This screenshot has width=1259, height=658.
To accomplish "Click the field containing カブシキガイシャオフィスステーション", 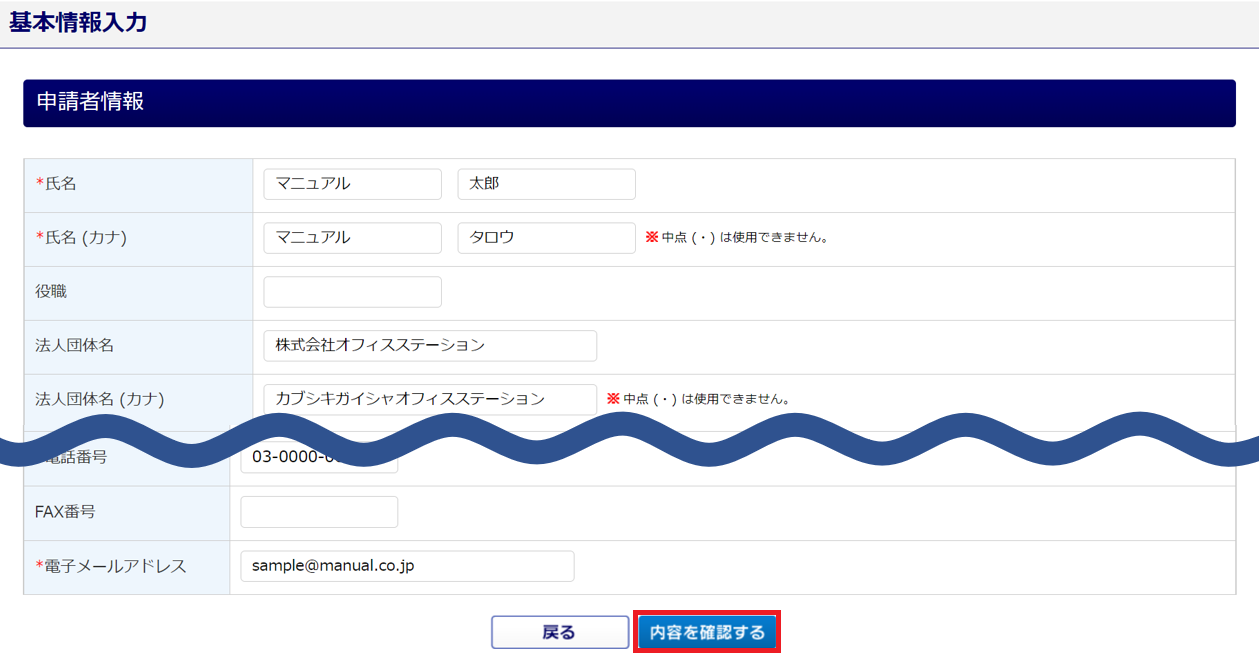I will point(430,399).
